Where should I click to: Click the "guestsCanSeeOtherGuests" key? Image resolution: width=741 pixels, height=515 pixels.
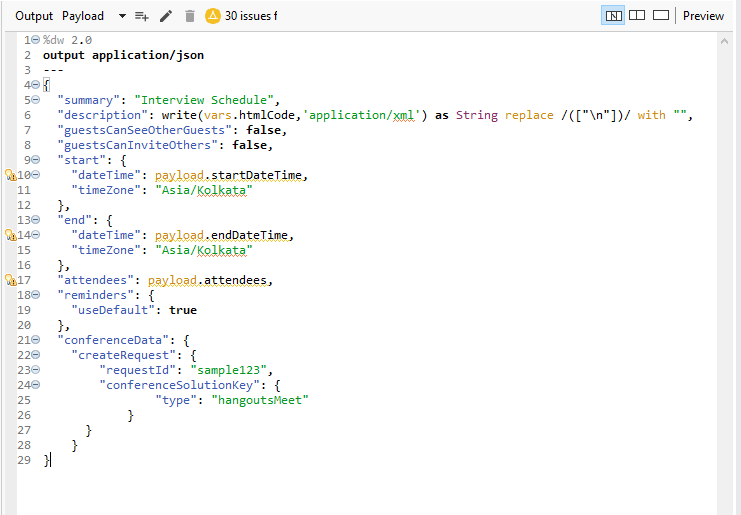click(144, 130)
